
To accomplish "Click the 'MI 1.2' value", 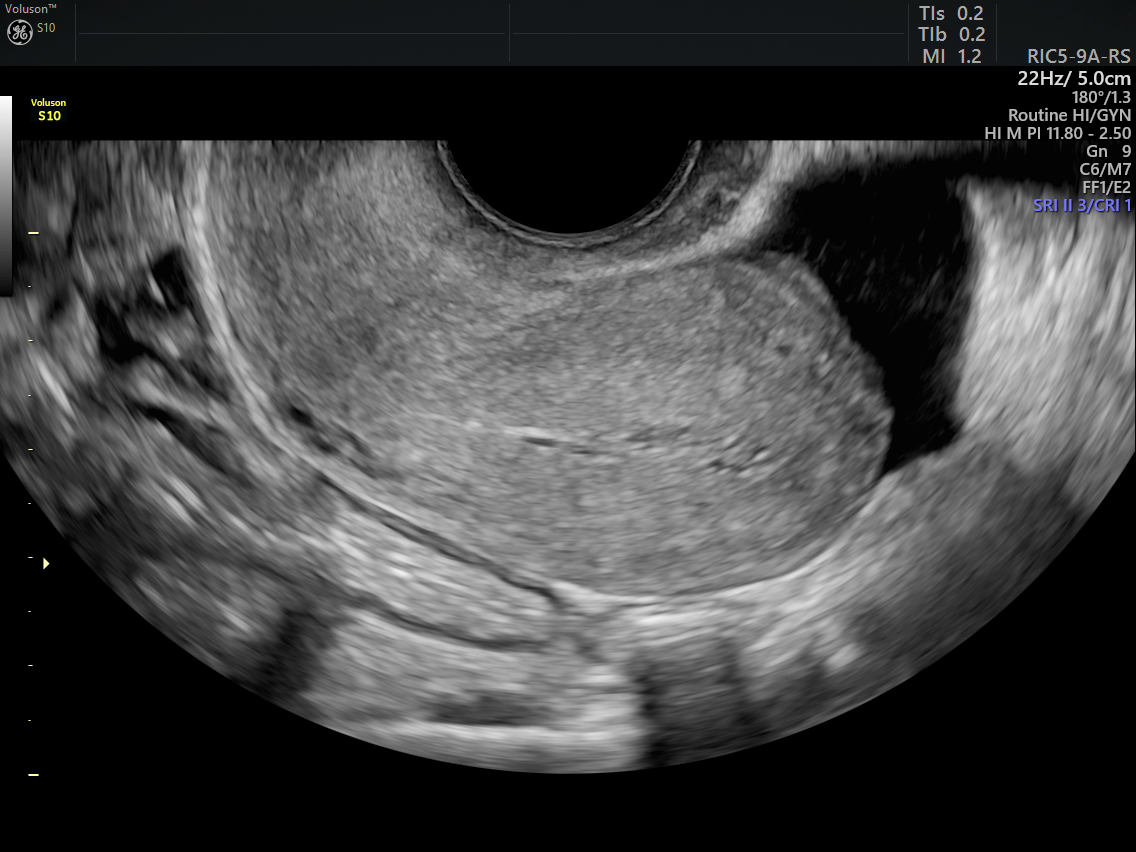I will pyautogui.click(x=952, y=56).
